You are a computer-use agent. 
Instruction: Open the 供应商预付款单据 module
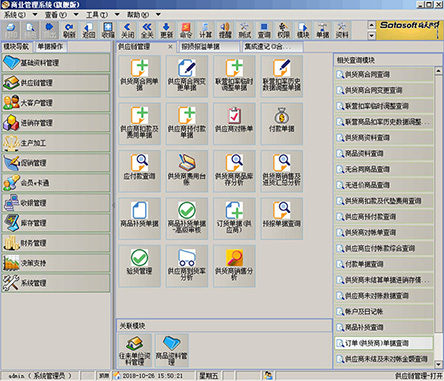pyautogui.click(x=187, y=124)
